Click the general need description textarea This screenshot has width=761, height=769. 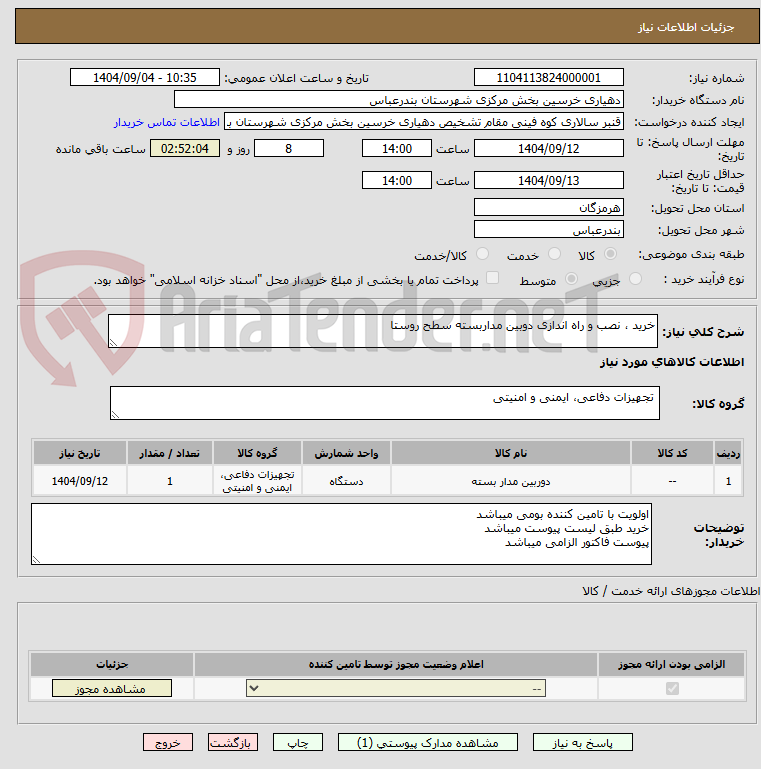point(383,332)
